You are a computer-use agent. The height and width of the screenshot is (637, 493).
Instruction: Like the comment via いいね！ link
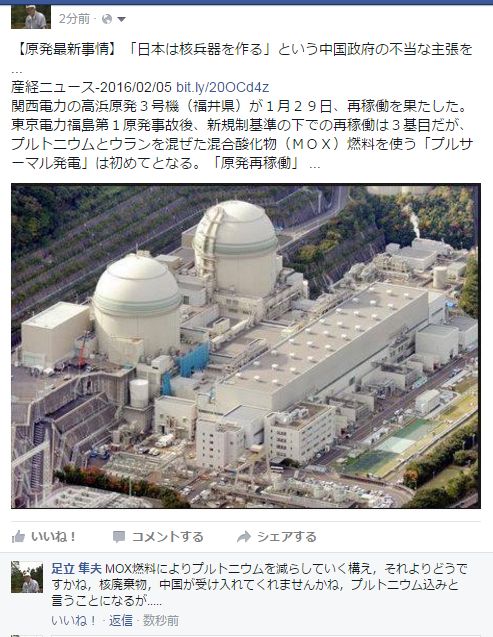(x=74, y=620)
